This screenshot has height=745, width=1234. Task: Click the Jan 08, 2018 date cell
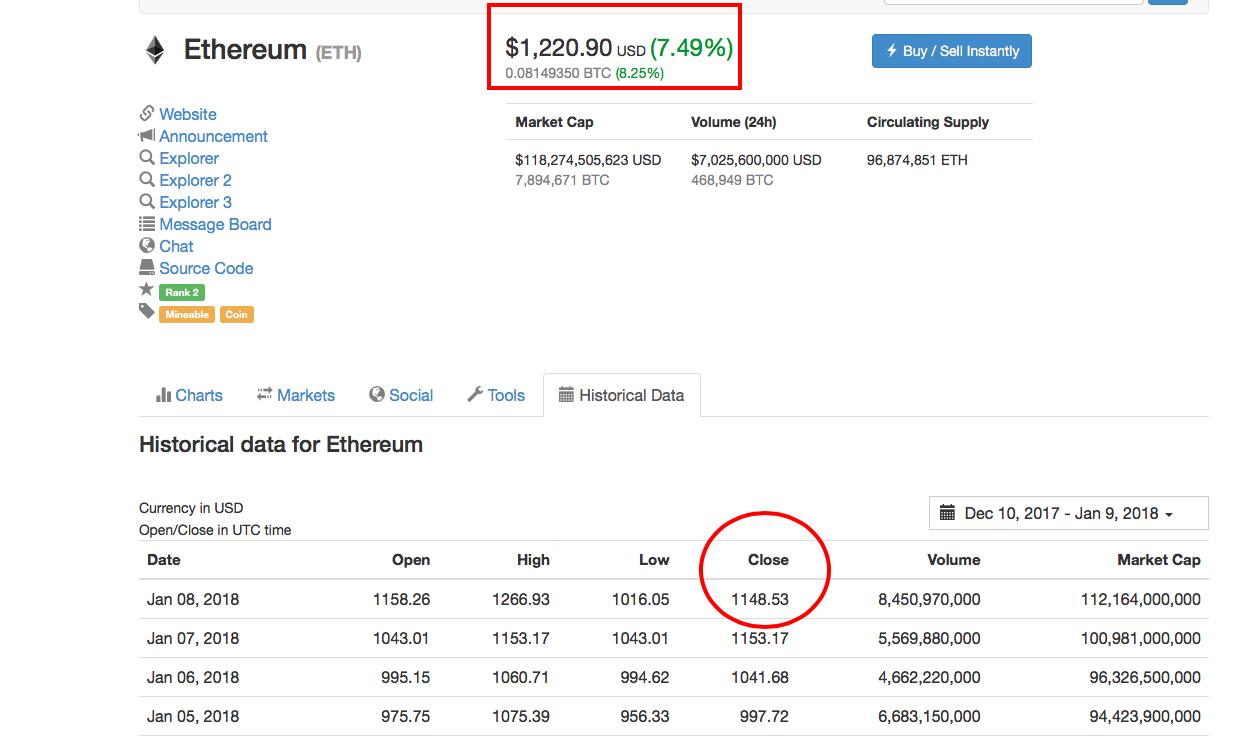(x=193, y=600)
